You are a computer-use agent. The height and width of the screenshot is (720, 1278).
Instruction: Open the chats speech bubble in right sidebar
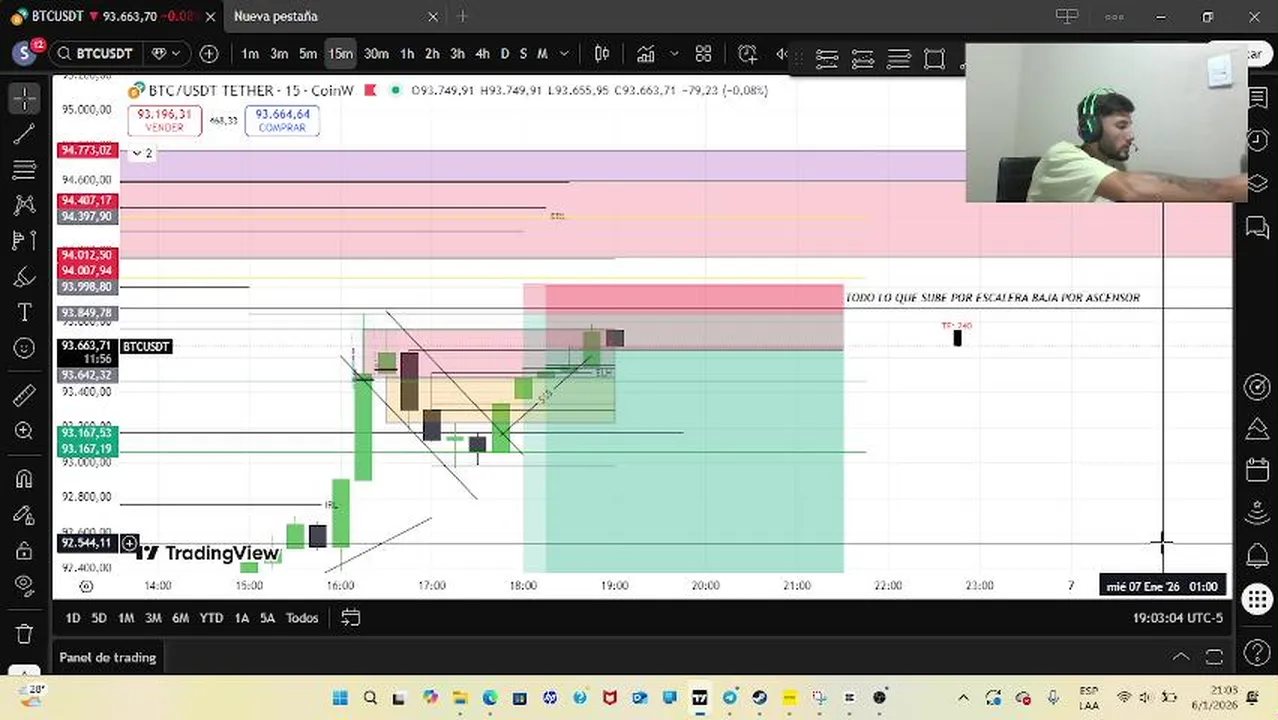1257,229
